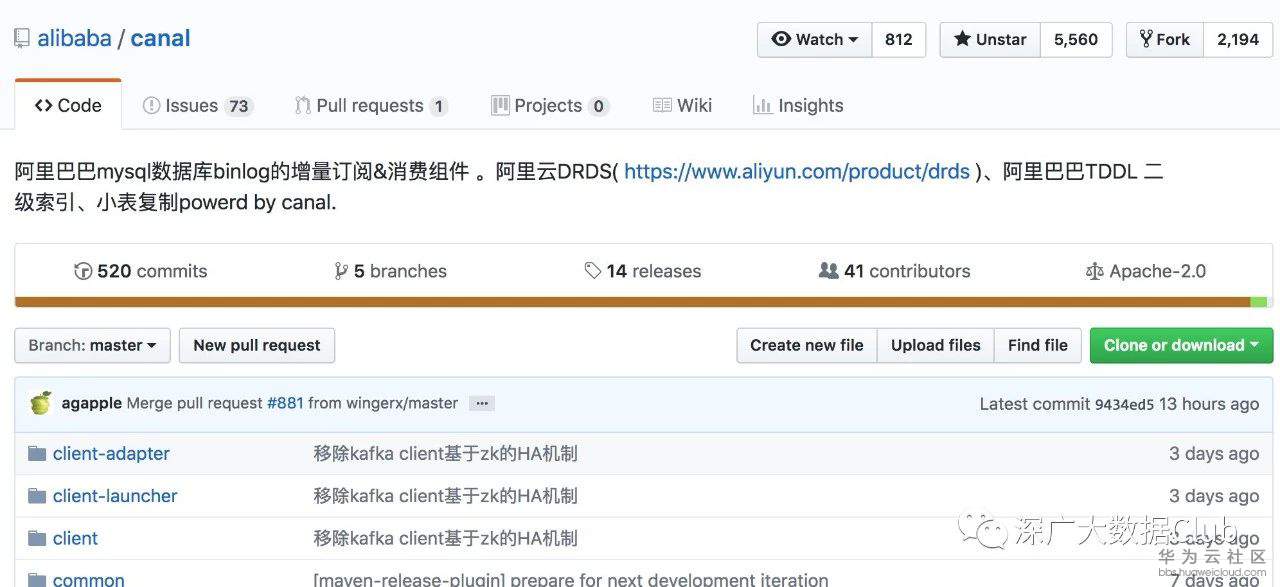Expand the commit message ellipsis

(x=482, y=404)
